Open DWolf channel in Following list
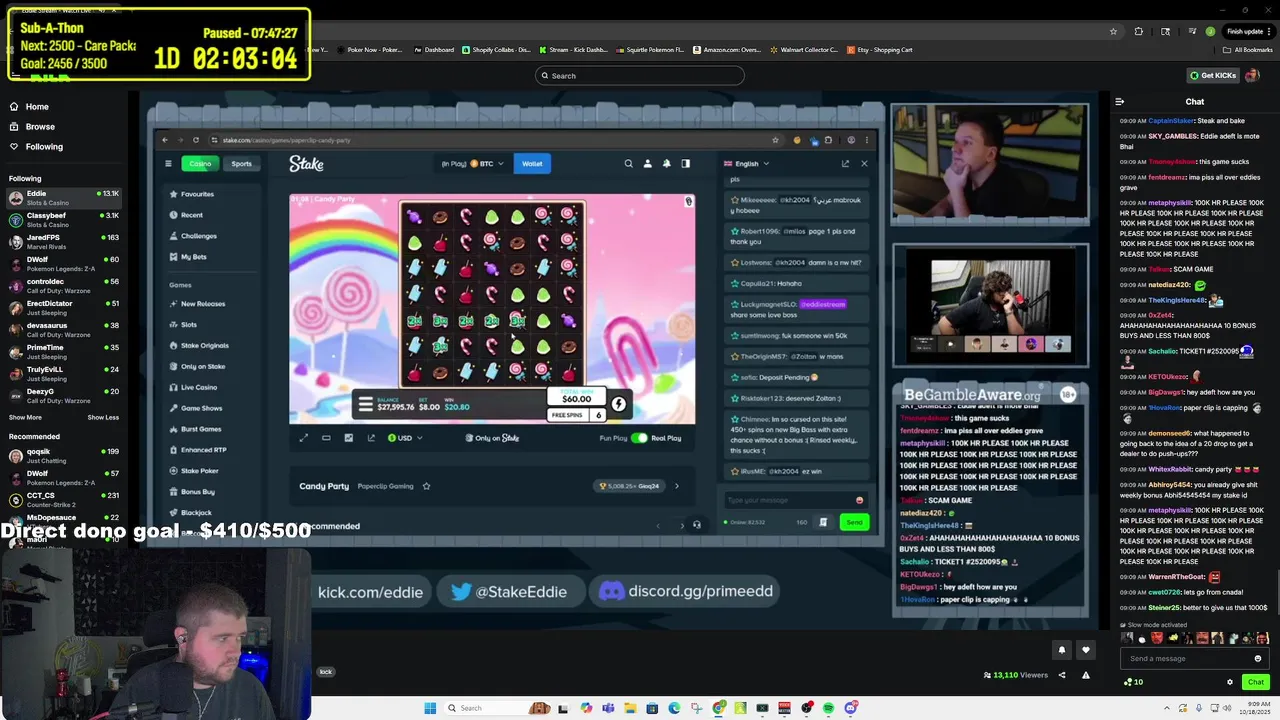The height and width of the screenshot is (720, 1280). tap(62, 263)
